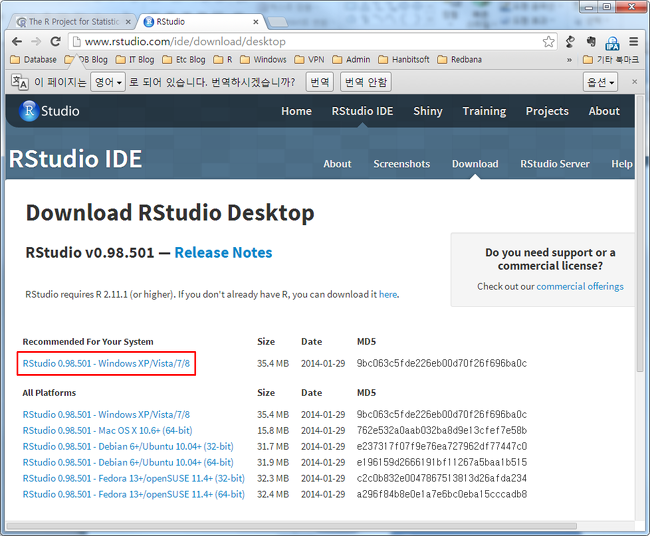Open the DB Blog bookmarks folder

[x=86, y=60]
